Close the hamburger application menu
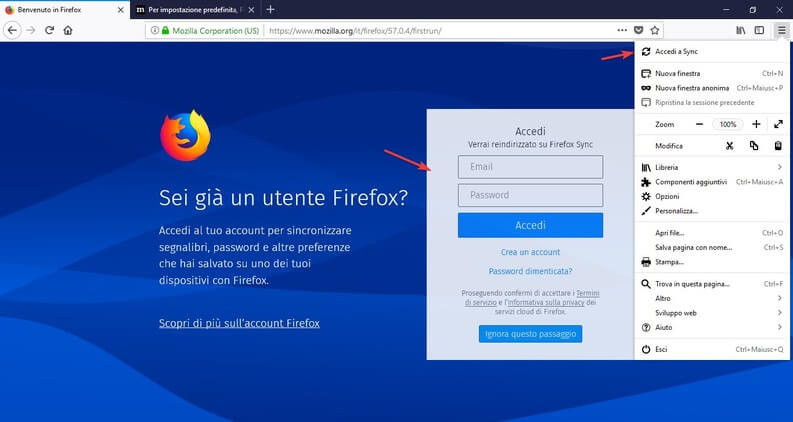The height and width of the screenshot is (422, 793). (x=782, y=30)
